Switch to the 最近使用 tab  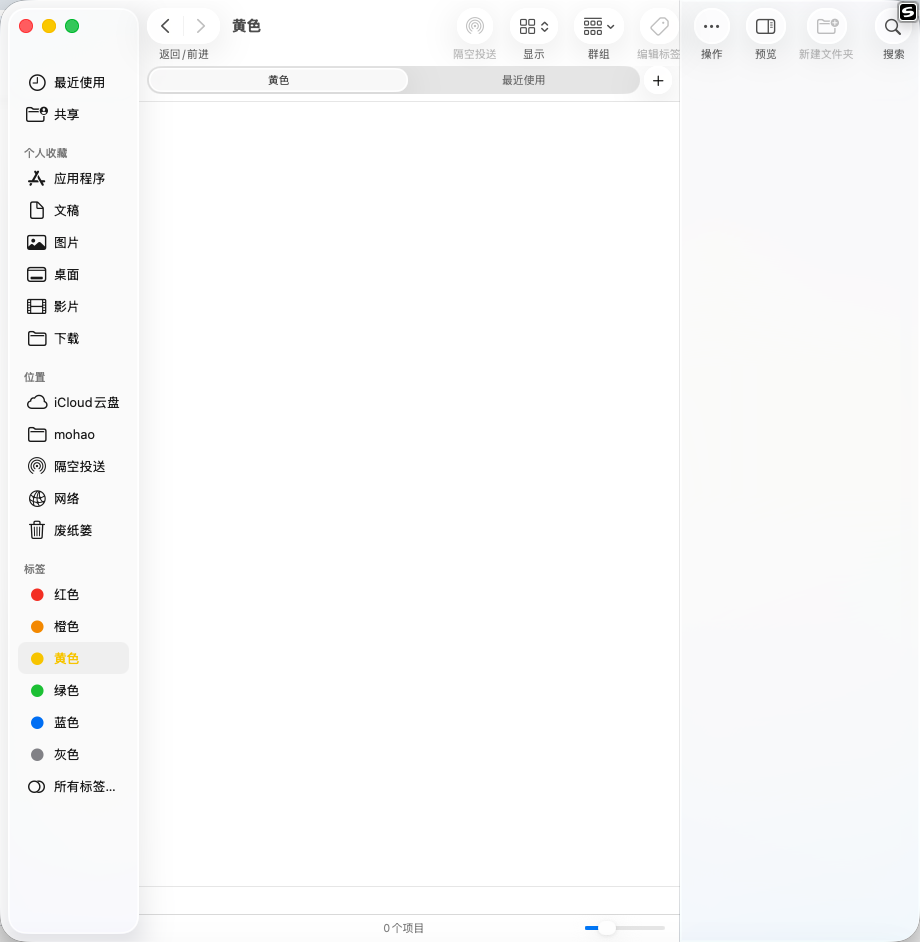pos(523,81)
